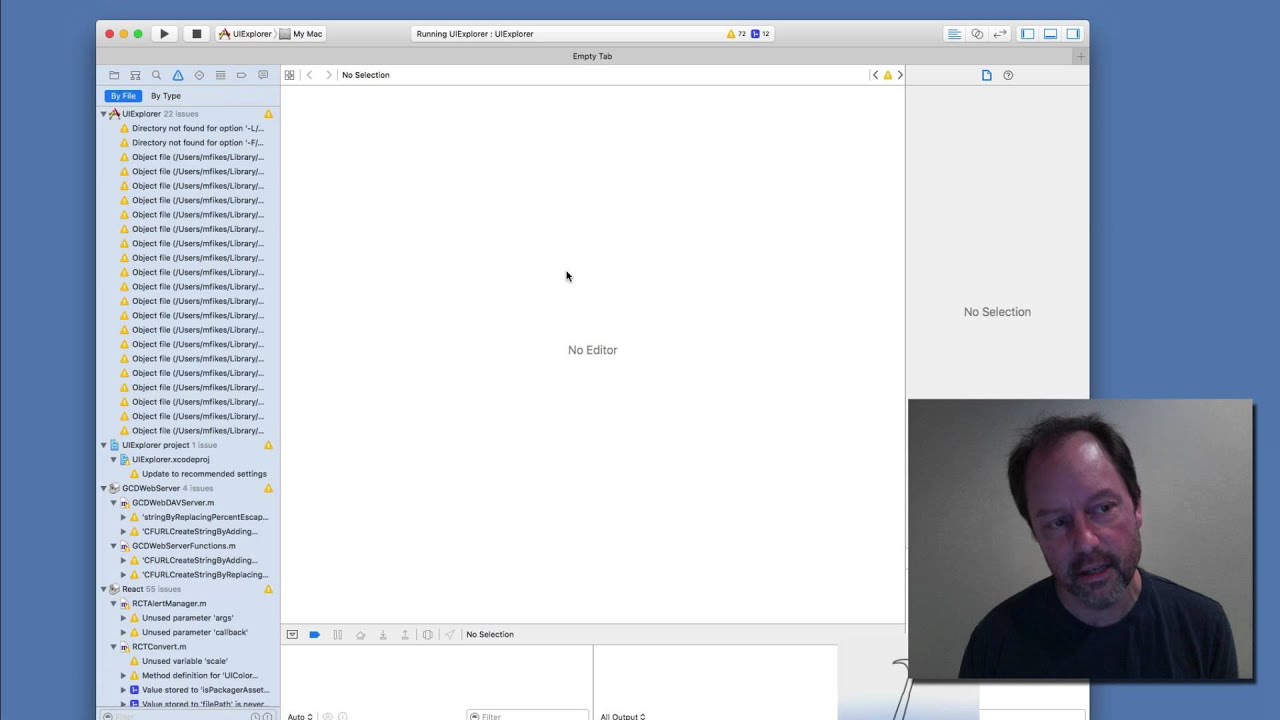This screenshot has height=720, width=1280.
Task: Click the Debug view hierarchy icon
Action: [427, 635]
